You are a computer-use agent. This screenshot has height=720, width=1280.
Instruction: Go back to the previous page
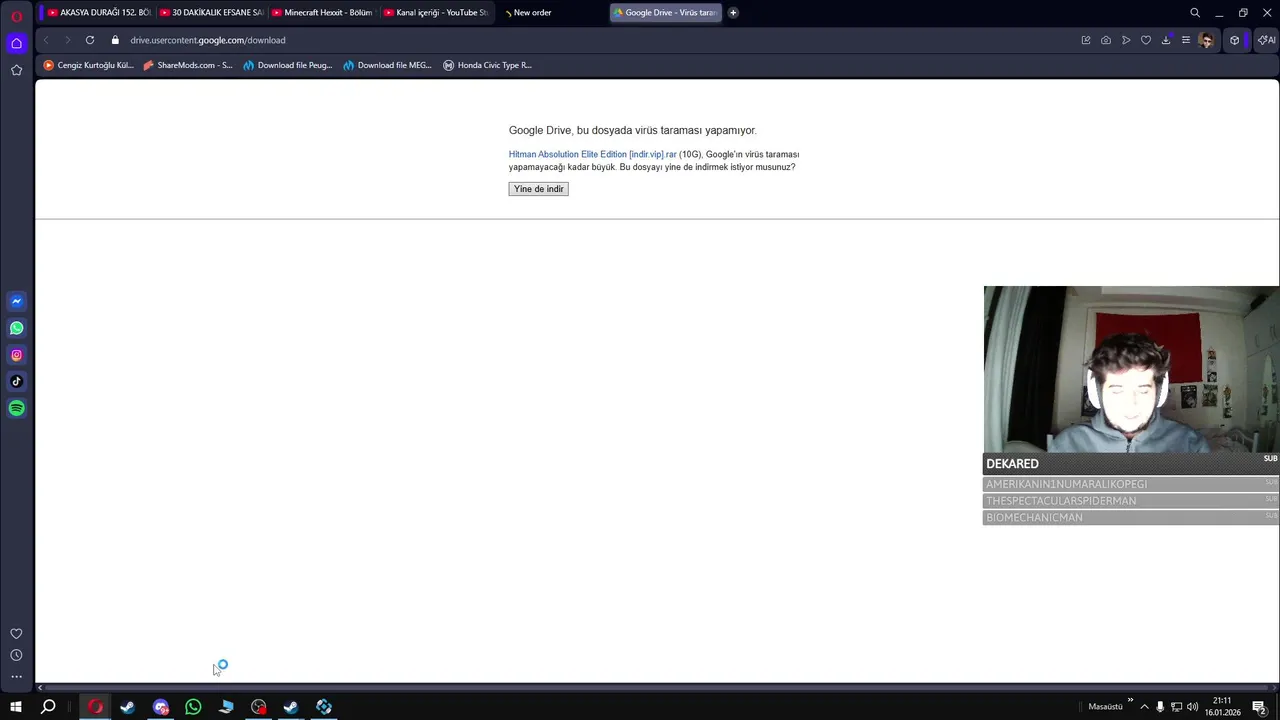click(46, 40)
